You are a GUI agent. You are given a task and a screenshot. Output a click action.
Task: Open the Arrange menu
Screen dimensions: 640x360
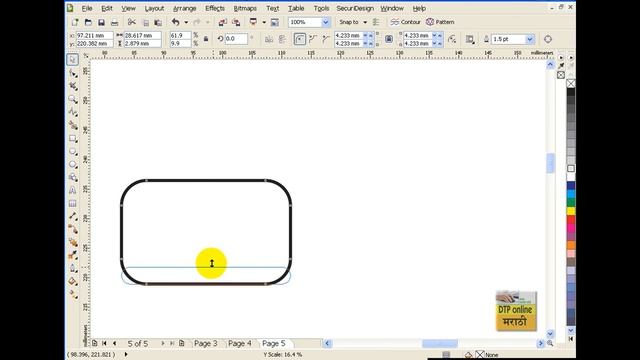pos(184,8)
